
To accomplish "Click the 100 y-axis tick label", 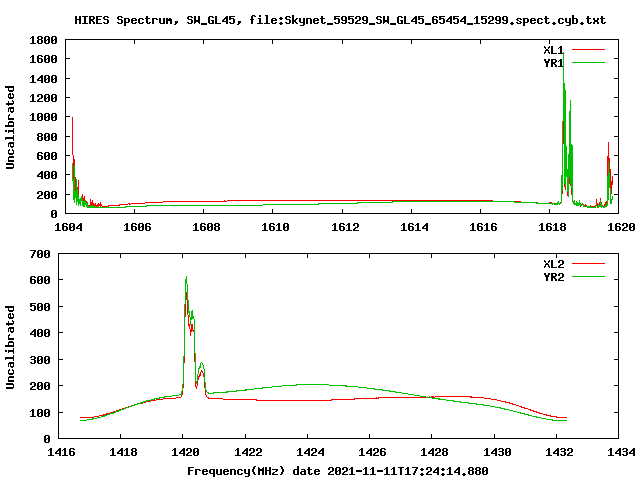I will pos(40,413).
